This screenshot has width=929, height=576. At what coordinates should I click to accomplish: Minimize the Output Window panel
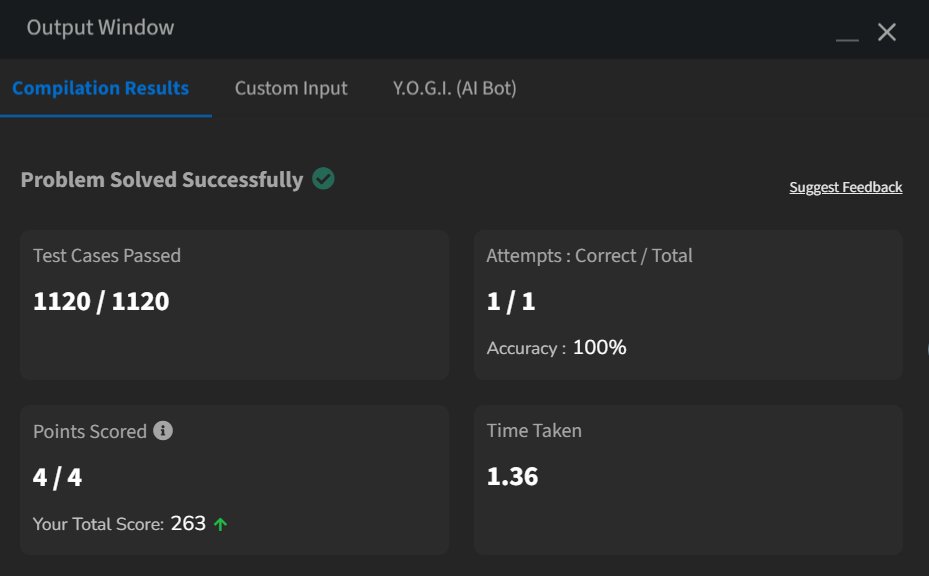(x=847, y=39)
